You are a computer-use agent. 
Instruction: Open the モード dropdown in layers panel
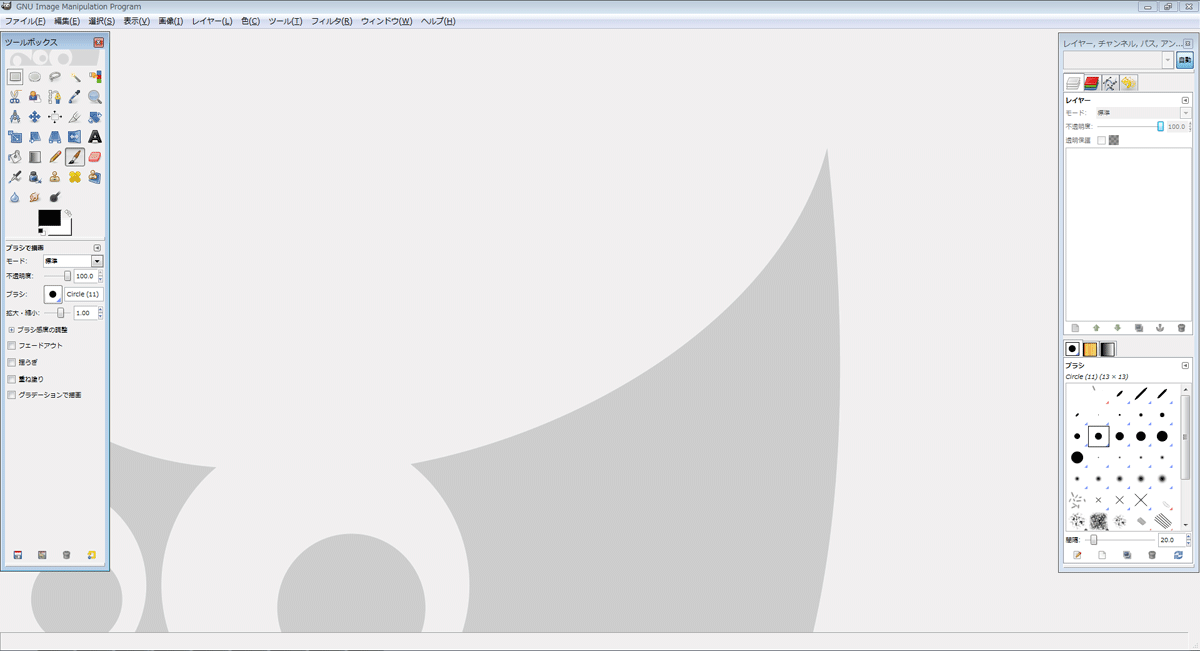point(1143,113)
